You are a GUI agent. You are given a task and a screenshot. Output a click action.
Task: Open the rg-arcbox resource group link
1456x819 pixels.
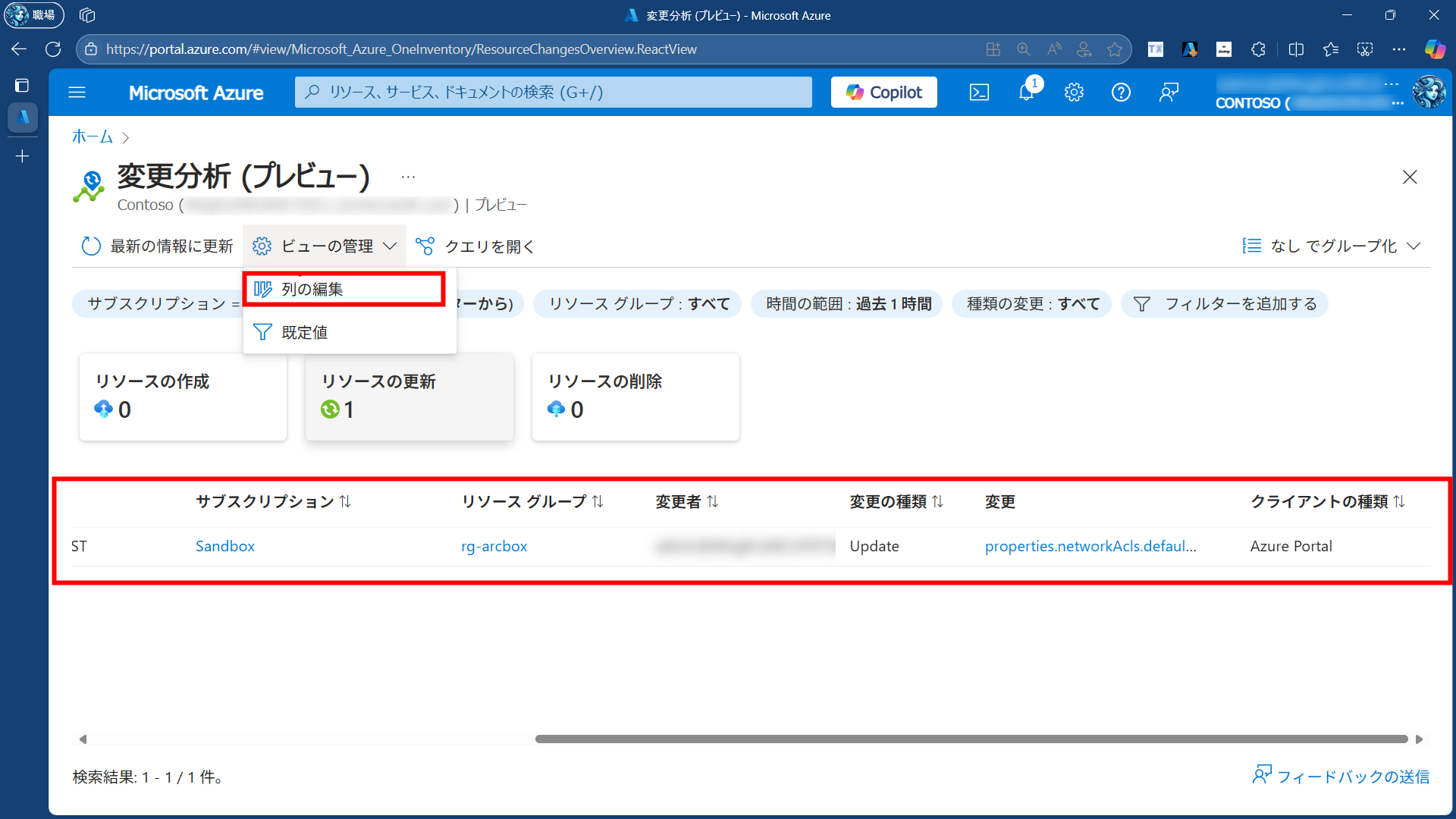[x=494, y=546]
